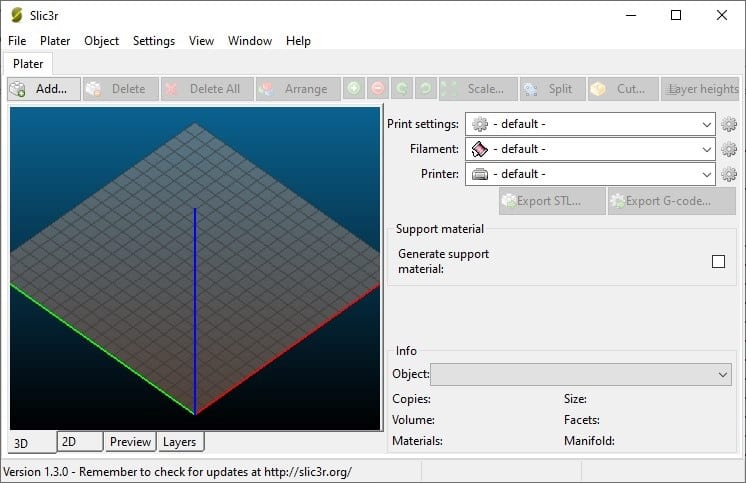Click the Materials: label in Info

coord(417,441)
